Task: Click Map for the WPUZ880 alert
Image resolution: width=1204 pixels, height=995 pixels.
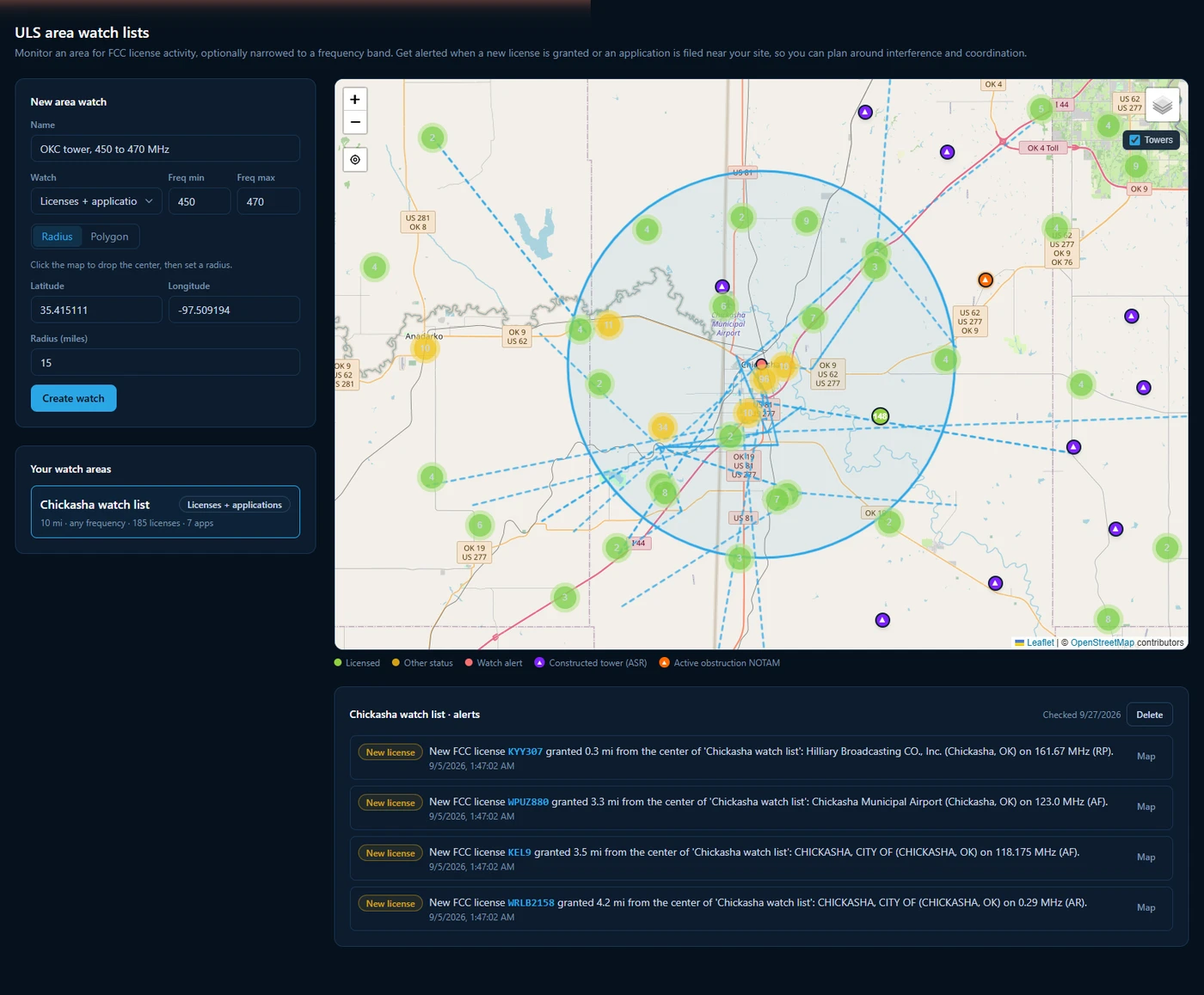Action: coord(1146,807)
